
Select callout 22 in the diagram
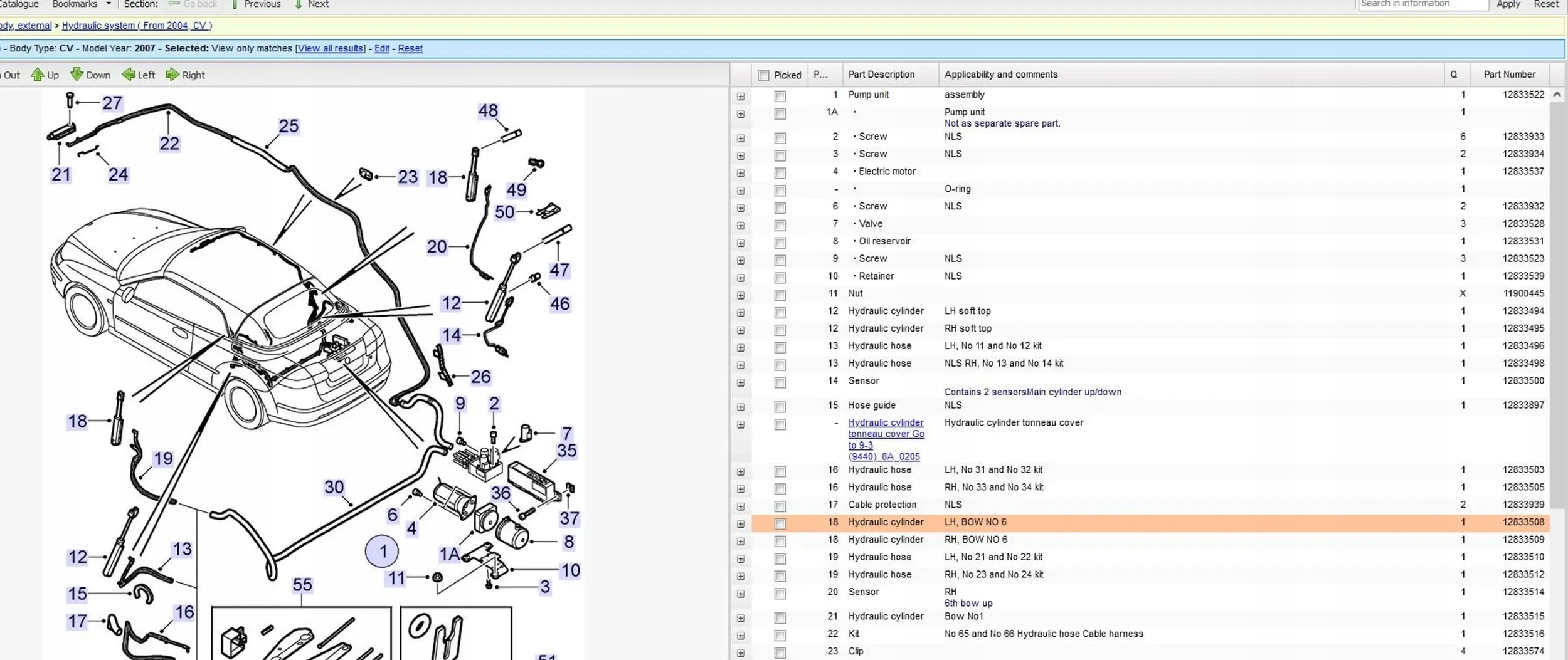169,144
